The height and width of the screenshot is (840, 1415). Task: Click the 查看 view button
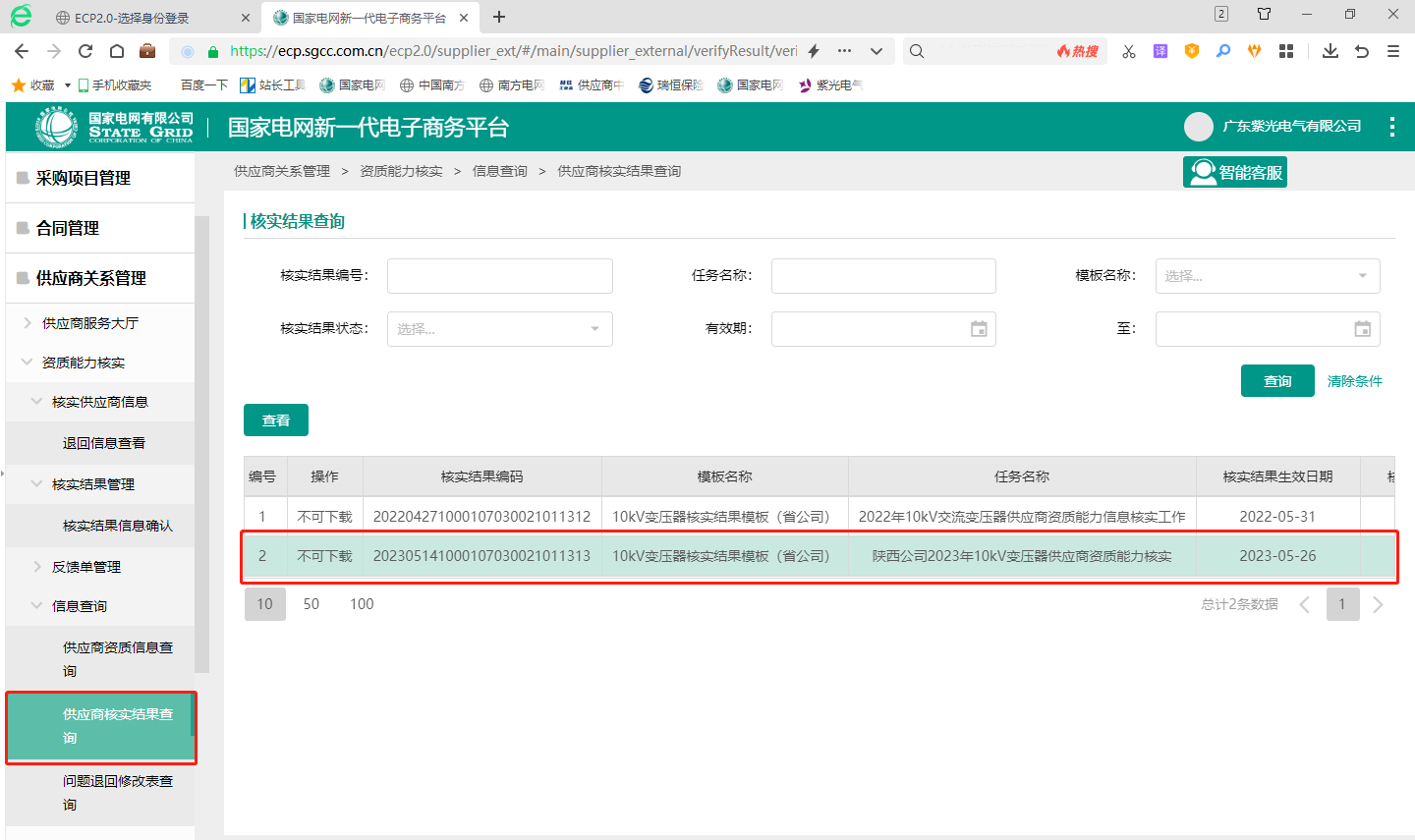[x=275, y=420]
